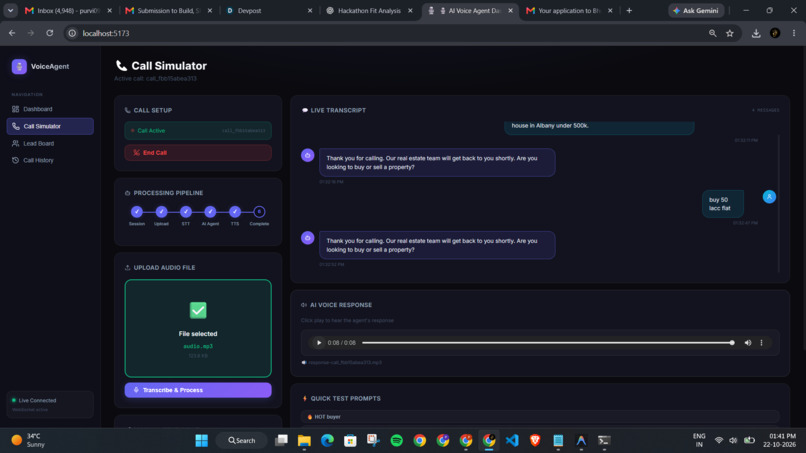Open the tab search dropdown

(10, 10)
